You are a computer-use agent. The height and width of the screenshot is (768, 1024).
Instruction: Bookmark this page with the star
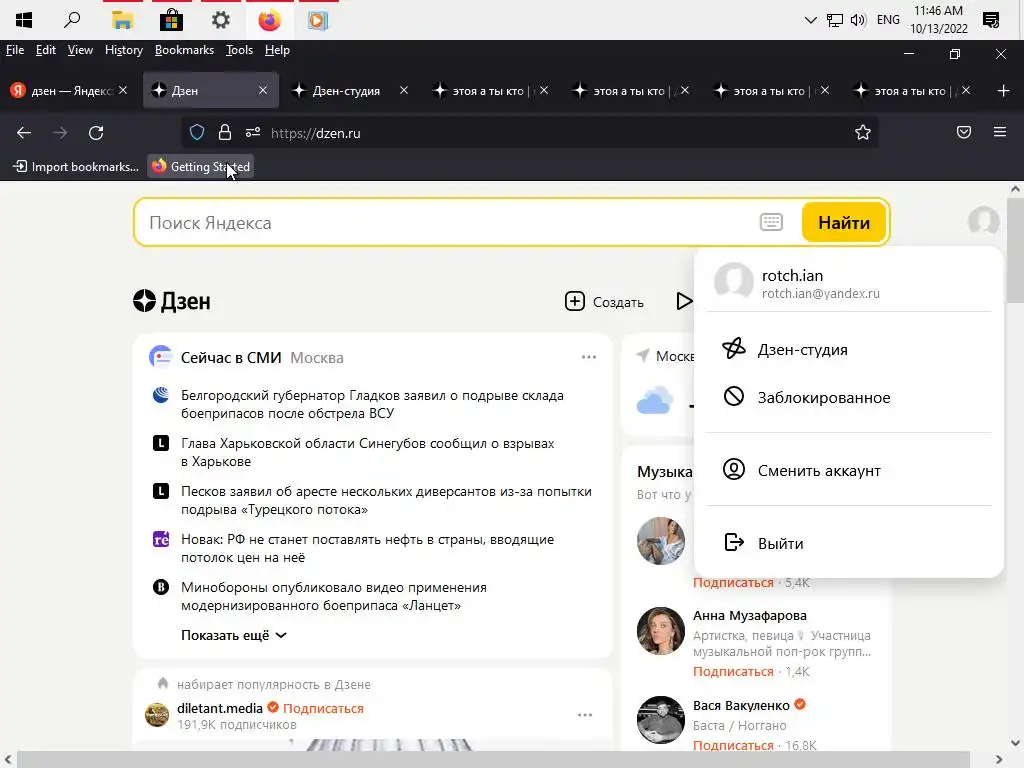pyautogui.click(x=863, y=133)
